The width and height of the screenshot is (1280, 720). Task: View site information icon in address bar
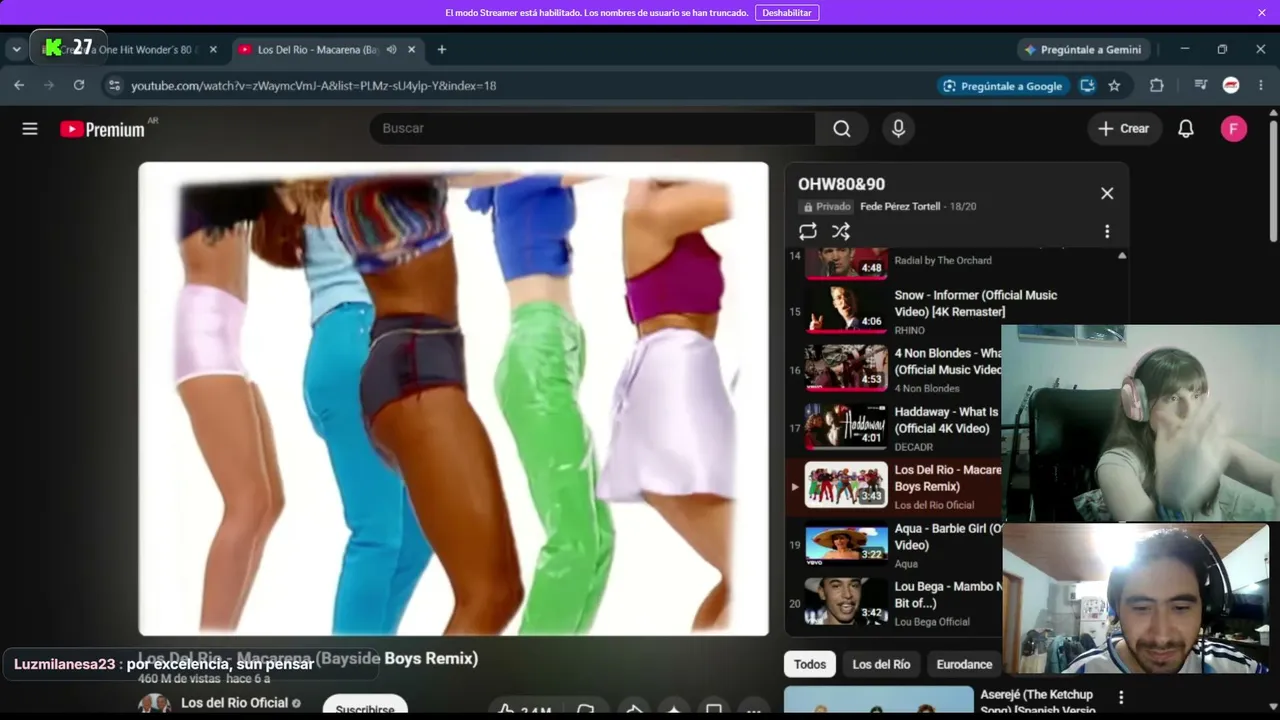[x=114, y=85]
